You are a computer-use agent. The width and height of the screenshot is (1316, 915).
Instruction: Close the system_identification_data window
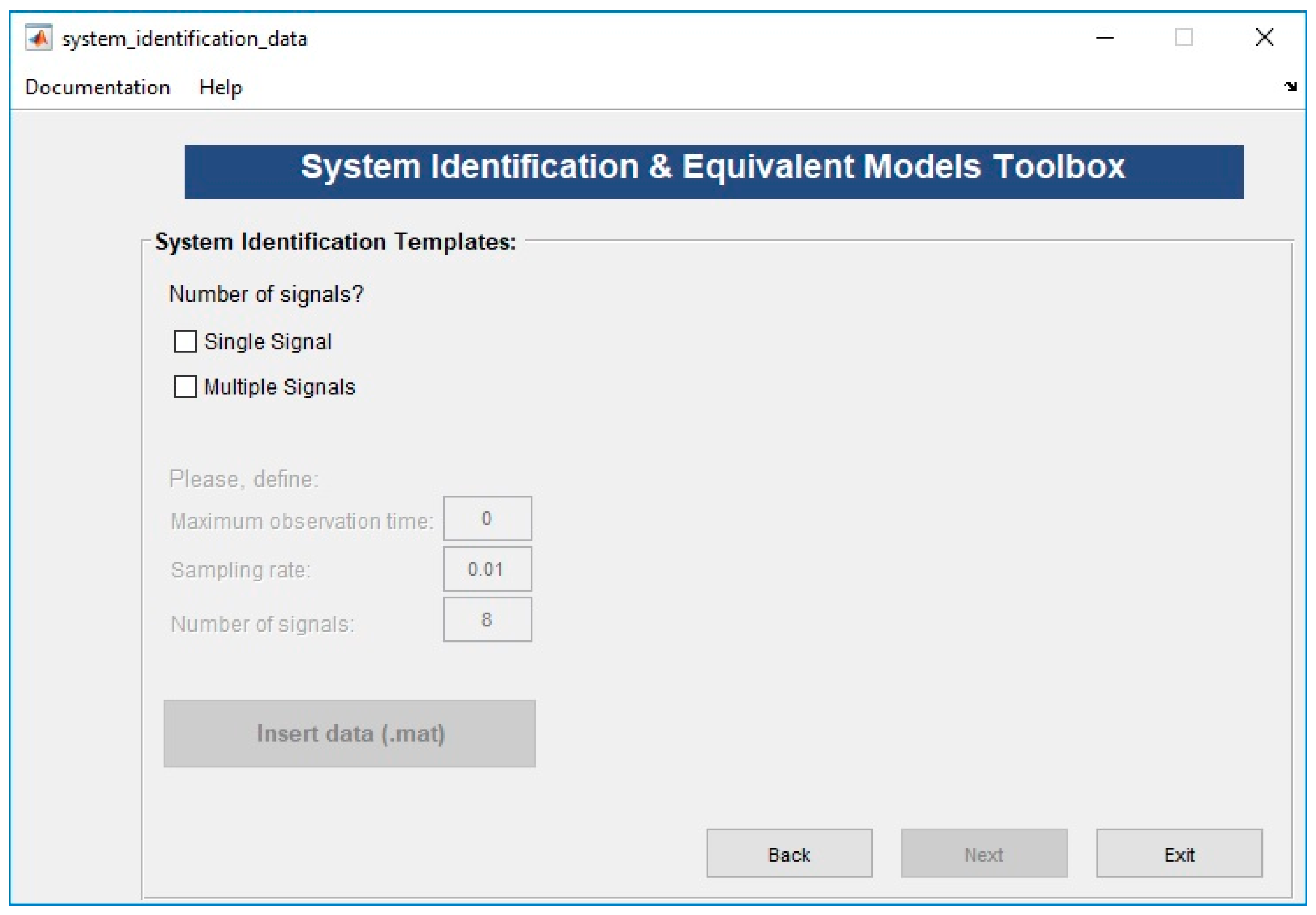pyautogui.click(x=1264, y=38)
